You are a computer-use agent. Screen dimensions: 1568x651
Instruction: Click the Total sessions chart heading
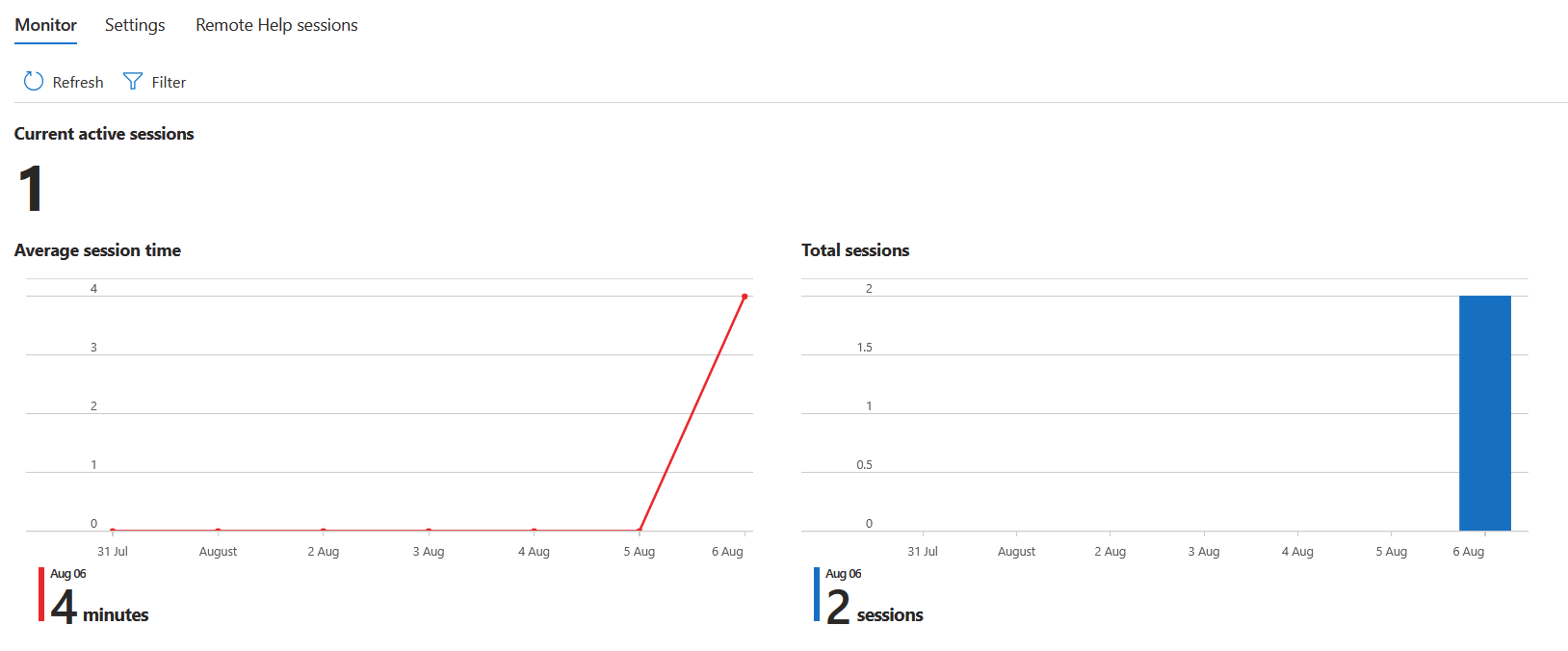pos(855,250)
